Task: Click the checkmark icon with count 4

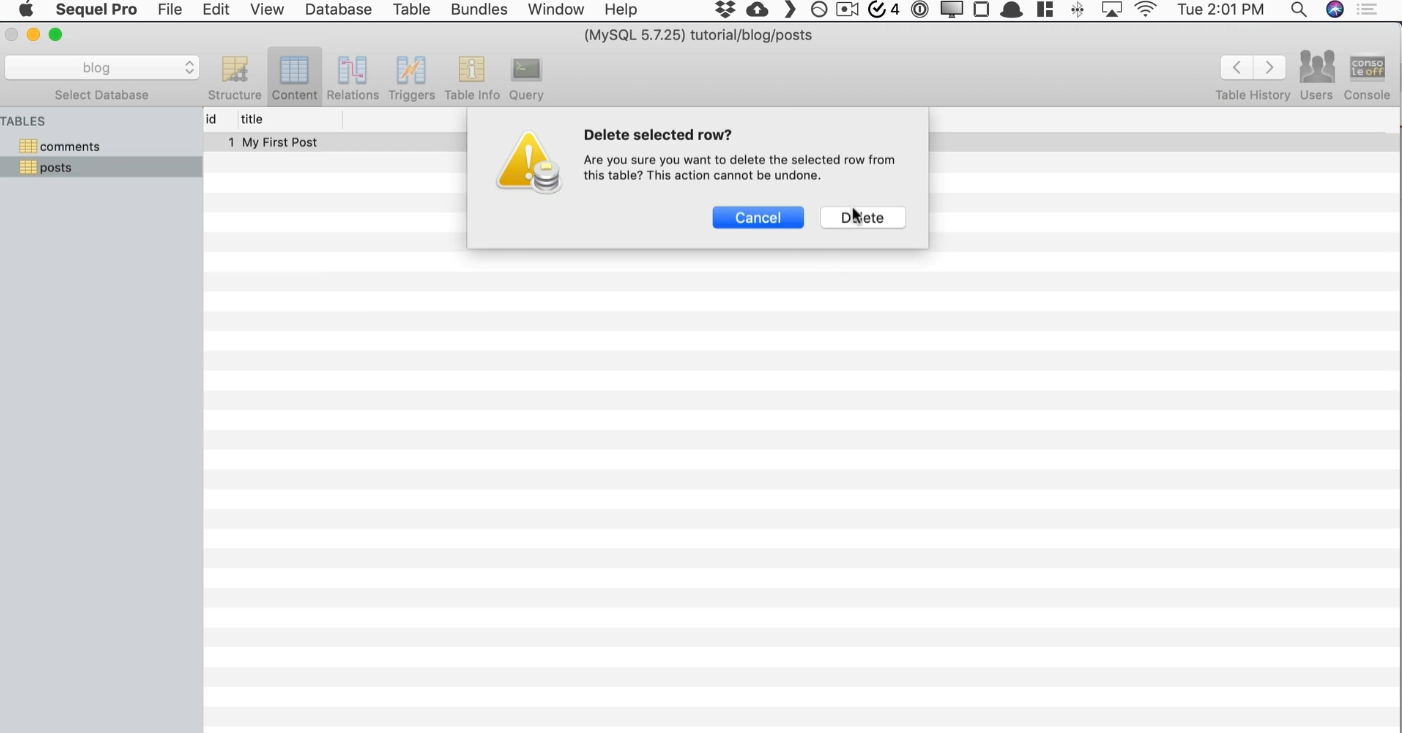Action: 884,10
